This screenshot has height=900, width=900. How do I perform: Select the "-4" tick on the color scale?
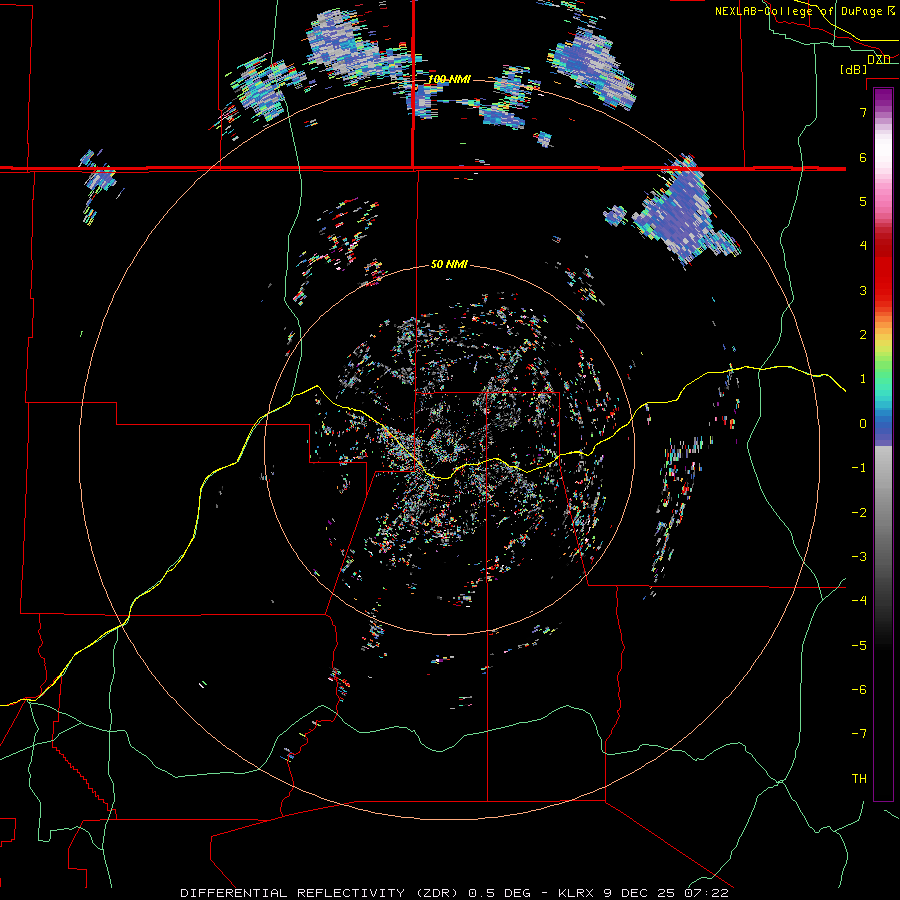(x=859, y=601)
